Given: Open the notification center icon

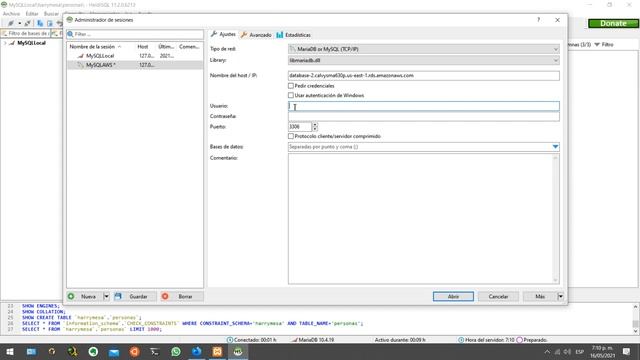Looking at the screenshot, I should tap(627, 351).
